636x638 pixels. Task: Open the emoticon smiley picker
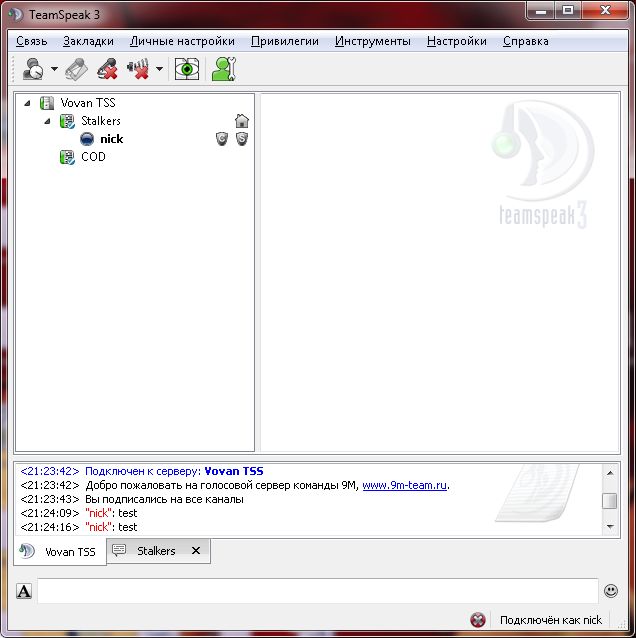click(x=611, y=591)
